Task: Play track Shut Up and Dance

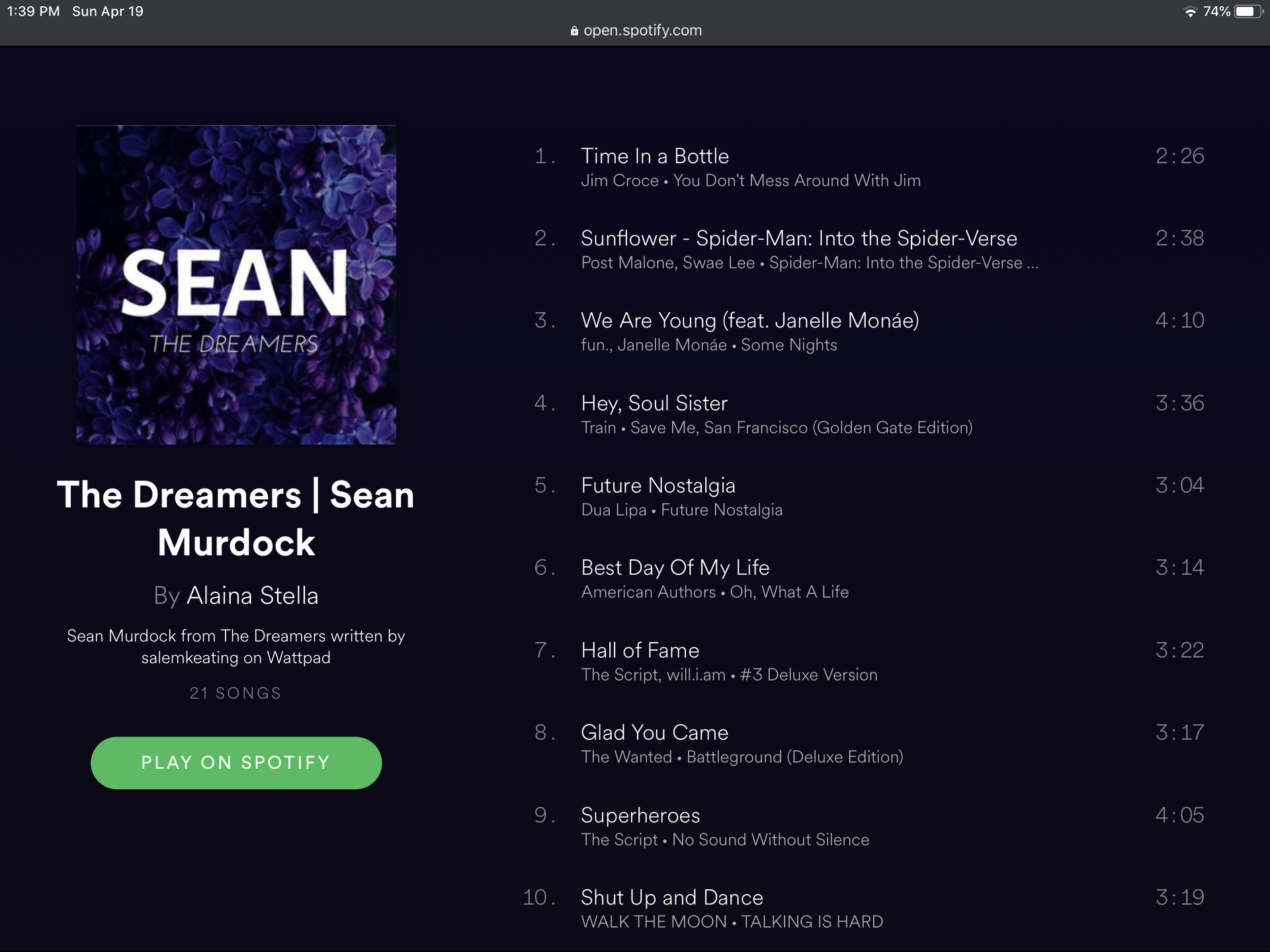Action: pyautogui.click(x=672, y=897)
